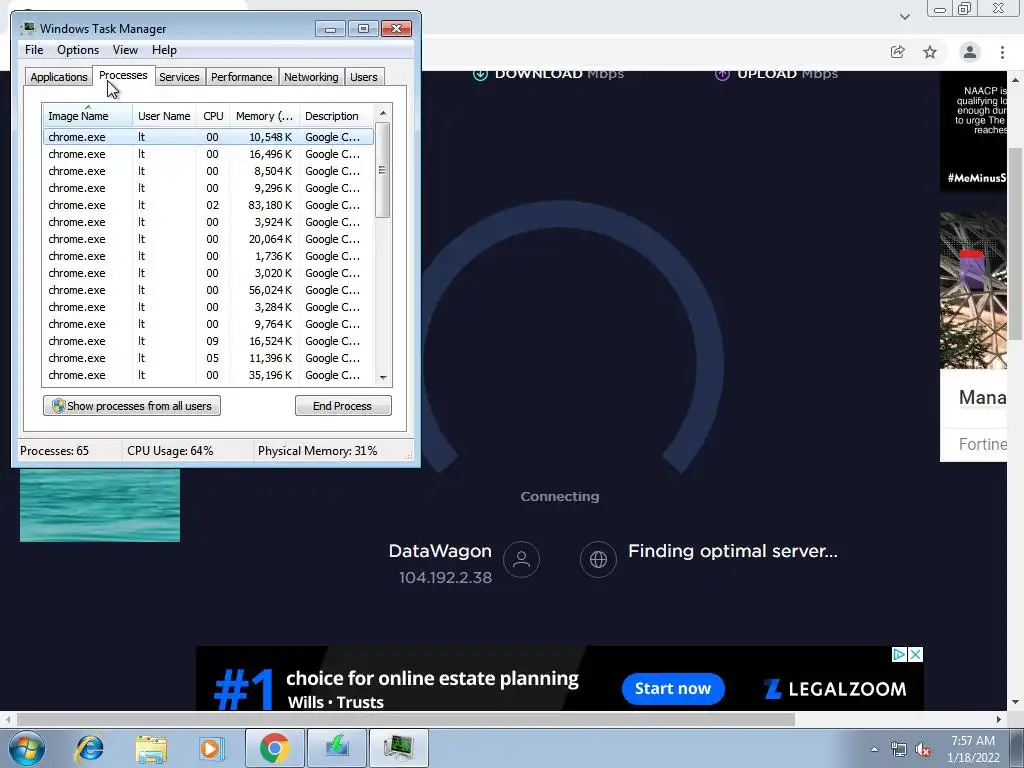Click browser page vertical scrollbar thumb
The image size is (1024, 768).
1015,243
